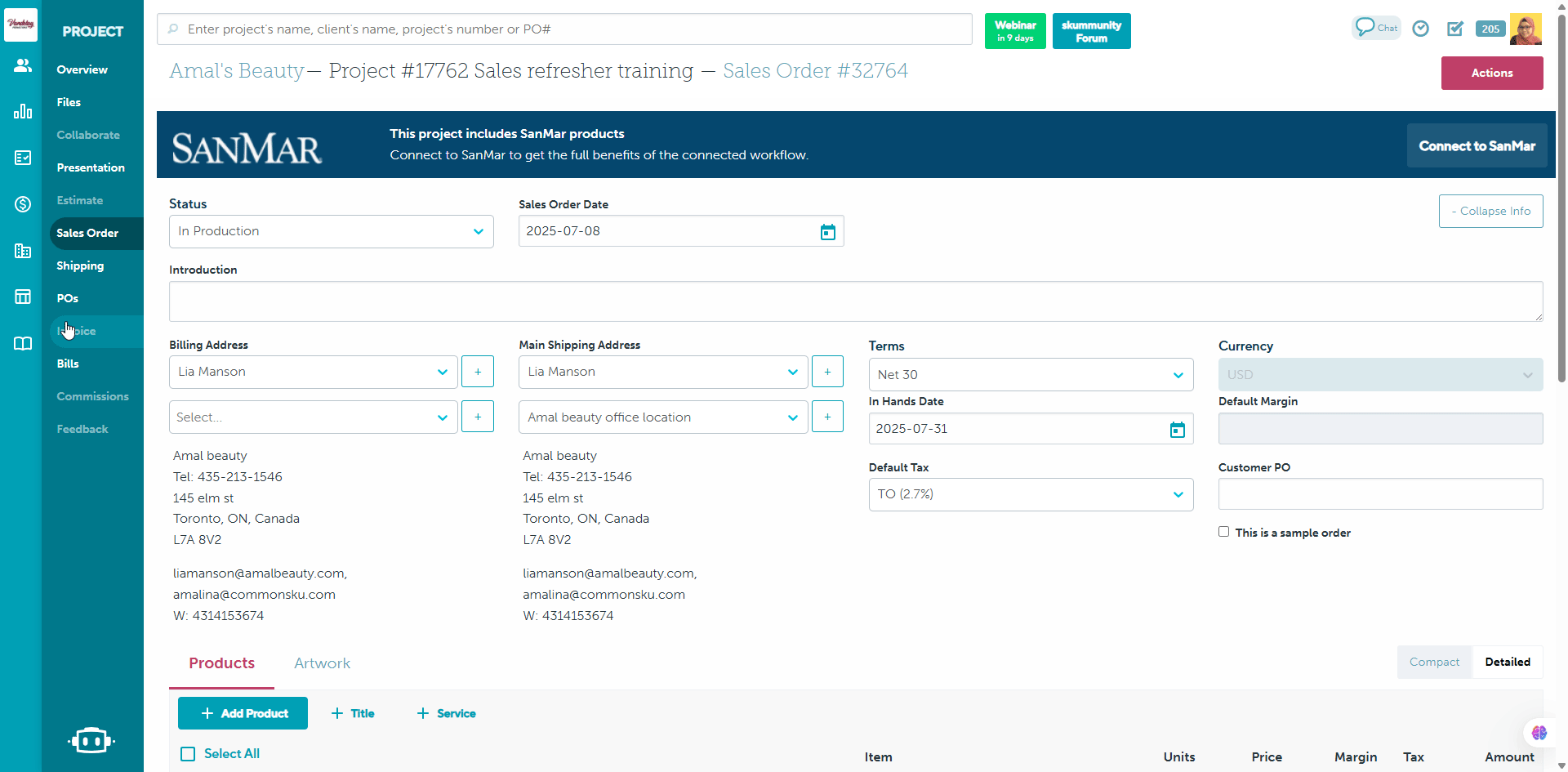Tick the Select All checkbox

pyautogui.click(x=188, y=754)
